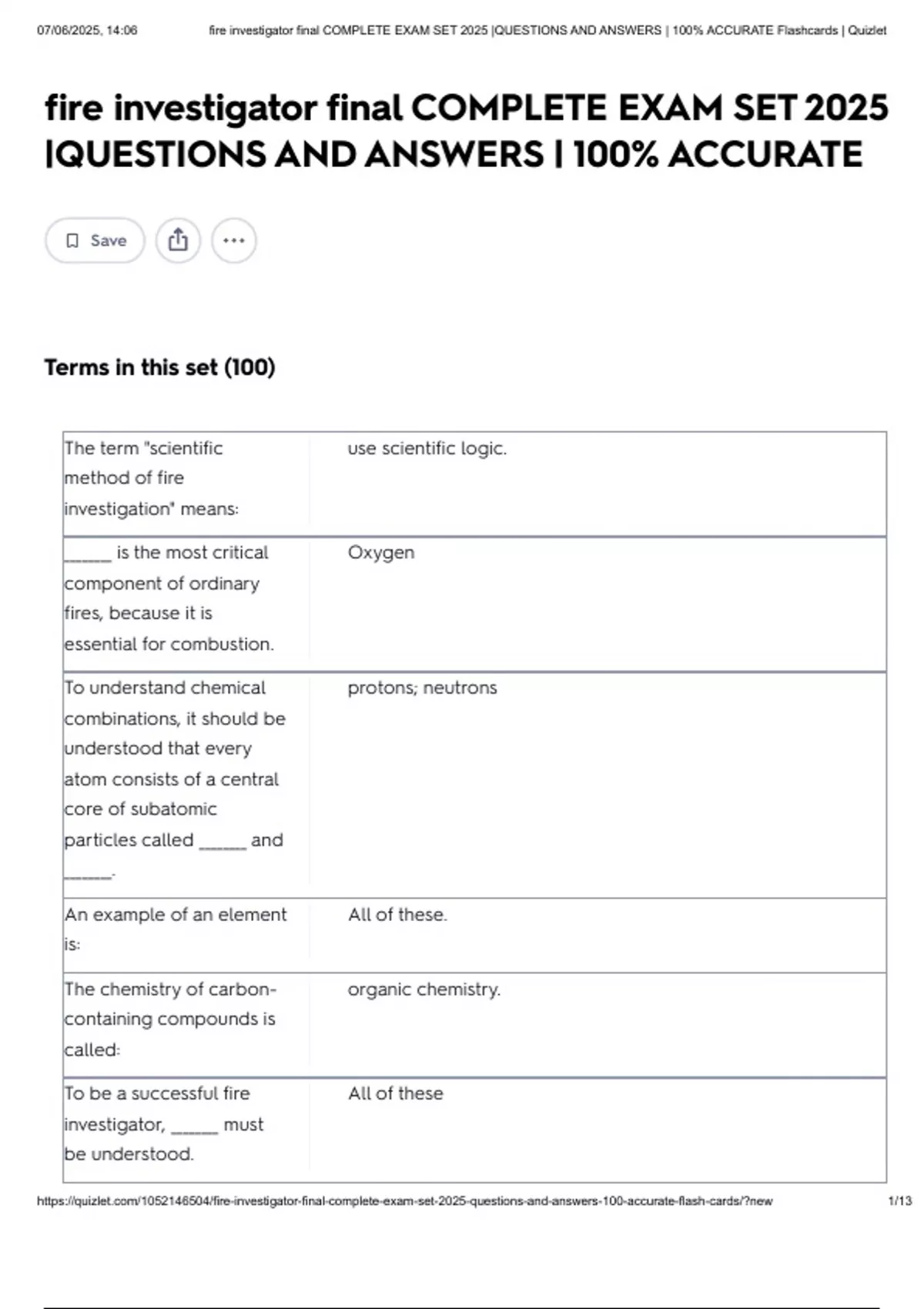
Task: Select the 'To be a successful fire investigator' term
Action: (x=163, y=1123)
